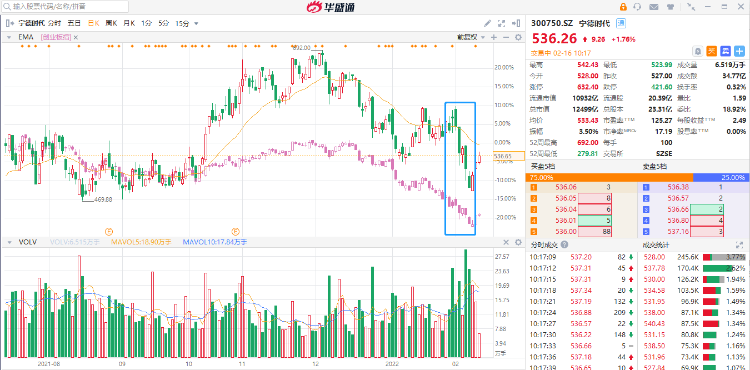Select the 日K chart tab
Screen dimensions: 750x370
point(93,23)
